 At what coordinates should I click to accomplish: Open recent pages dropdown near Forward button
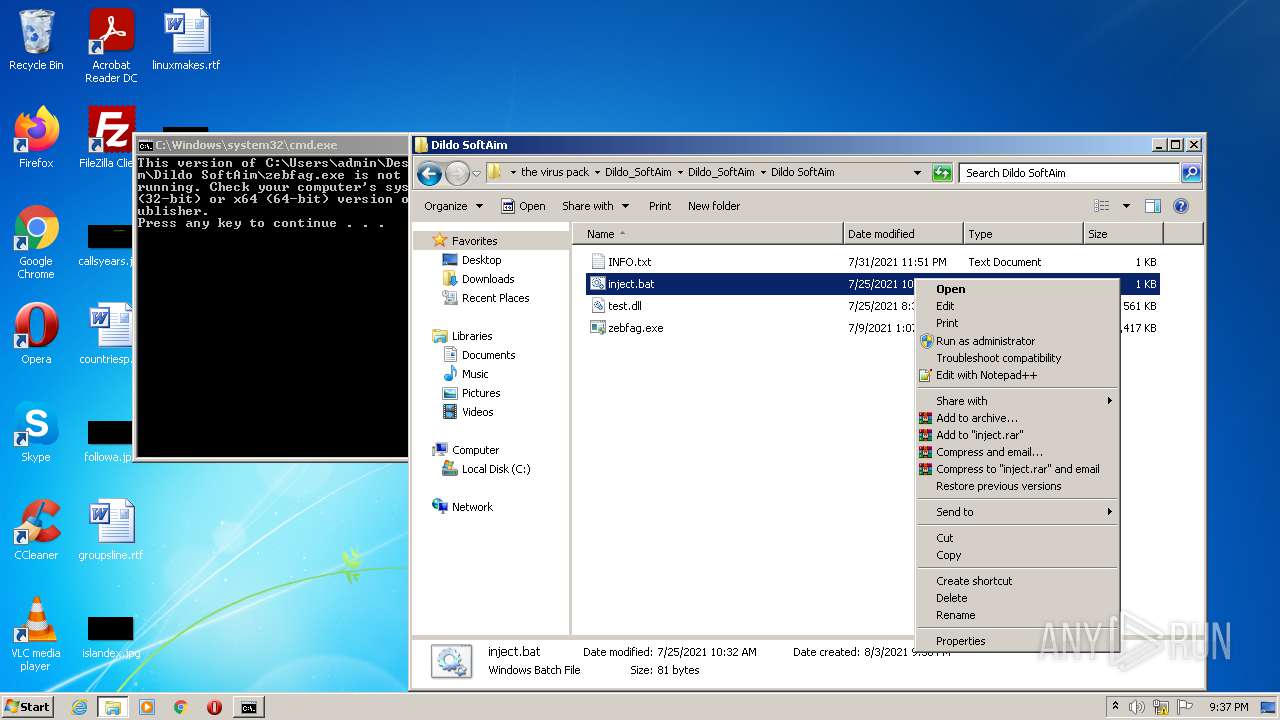point(476,173)
